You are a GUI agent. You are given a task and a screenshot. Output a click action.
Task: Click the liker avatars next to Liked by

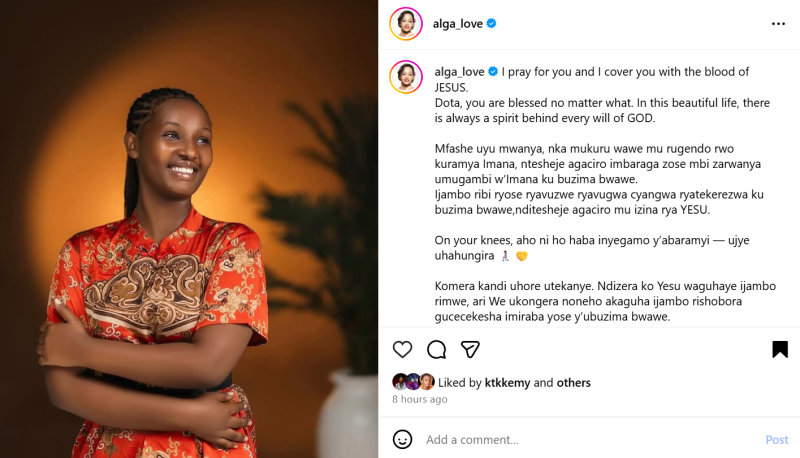[x=413, y=381]
